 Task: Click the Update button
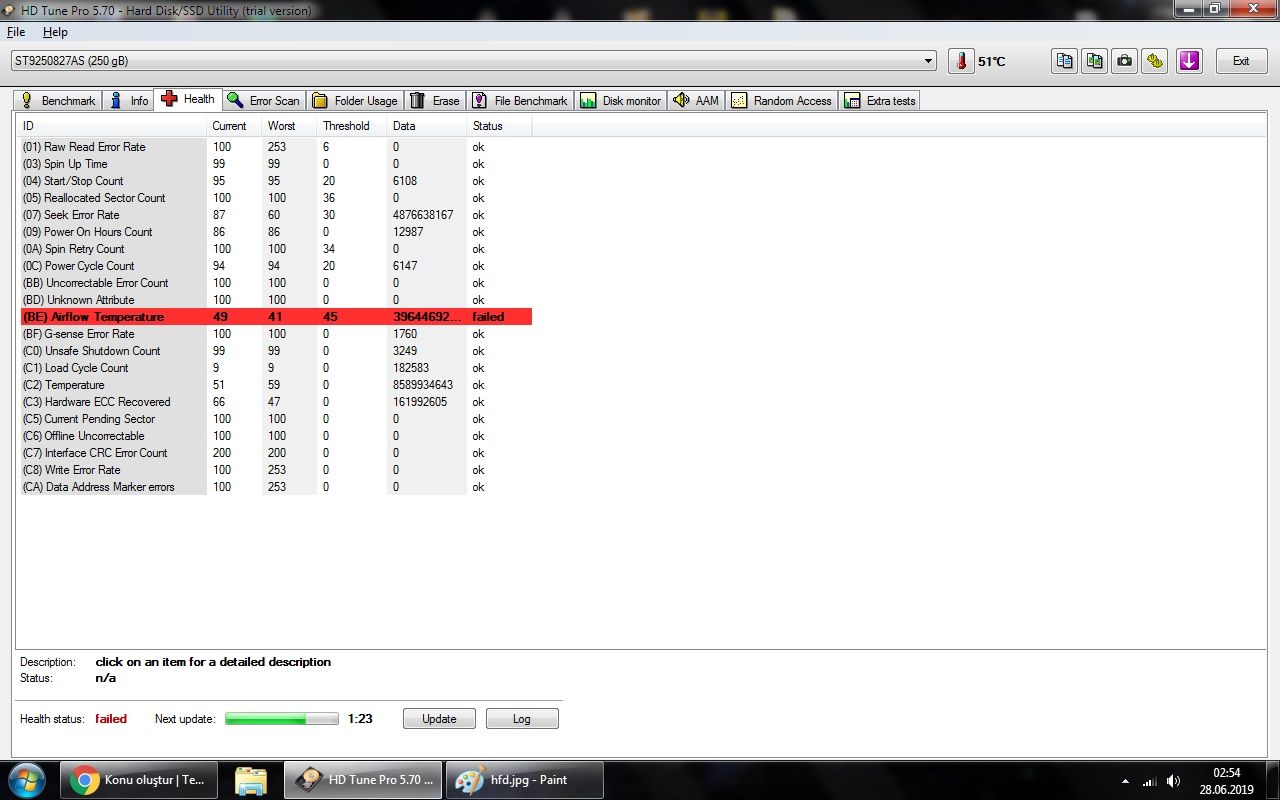[x=439, y=719]
